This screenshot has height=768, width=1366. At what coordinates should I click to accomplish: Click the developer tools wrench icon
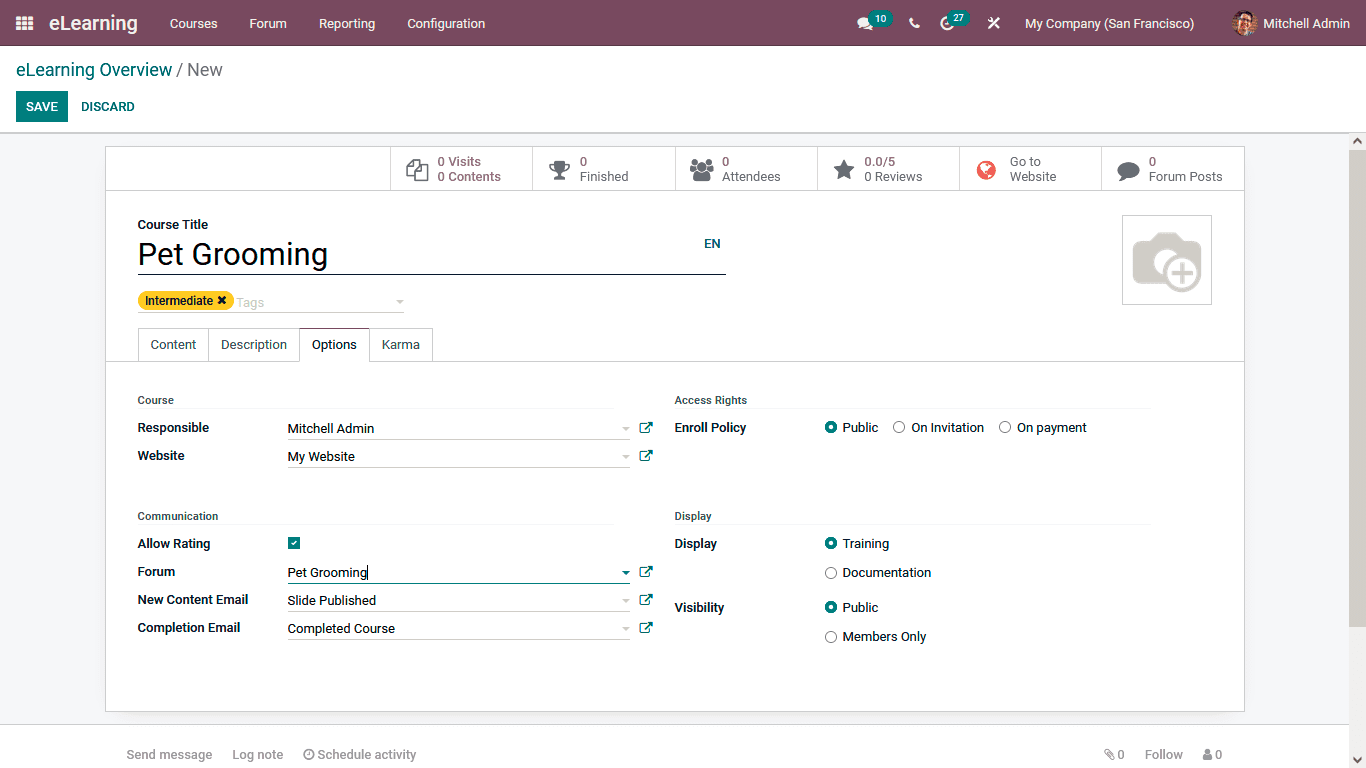click(993, 23)
